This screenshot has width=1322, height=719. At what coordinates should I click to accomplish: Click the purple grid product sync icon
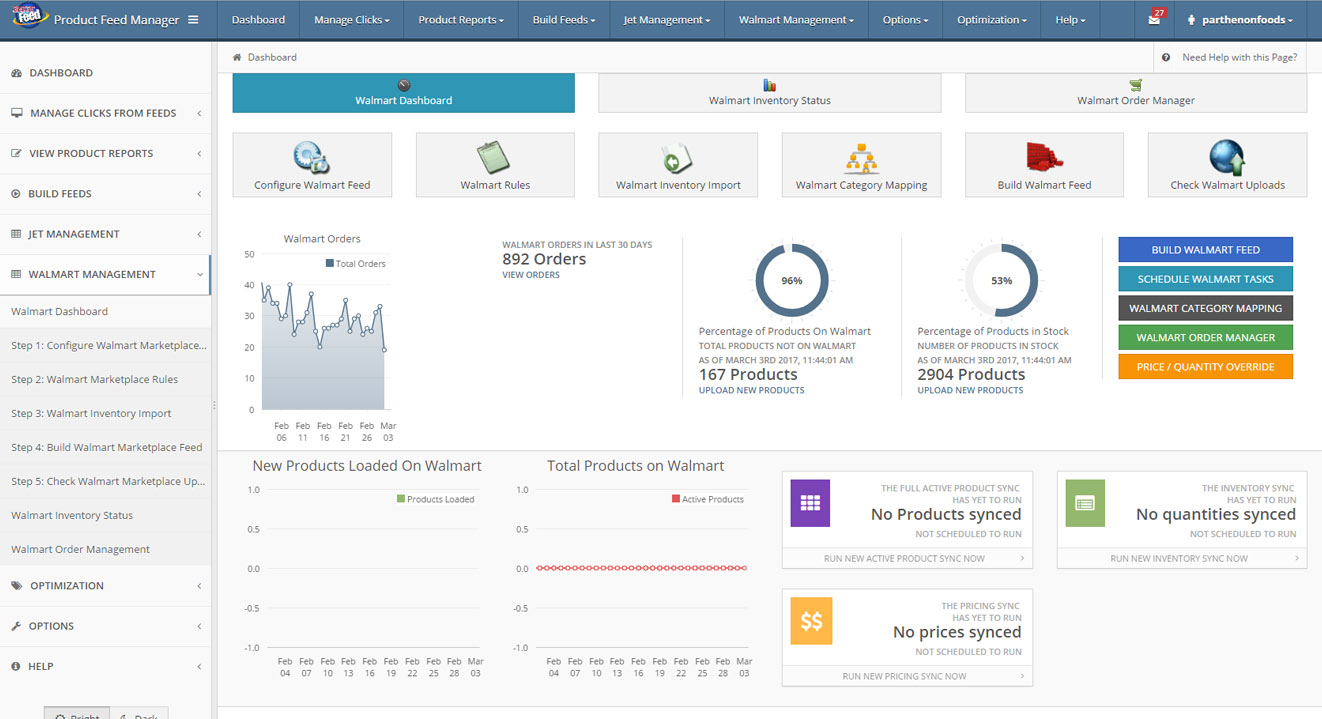[810, 503]
